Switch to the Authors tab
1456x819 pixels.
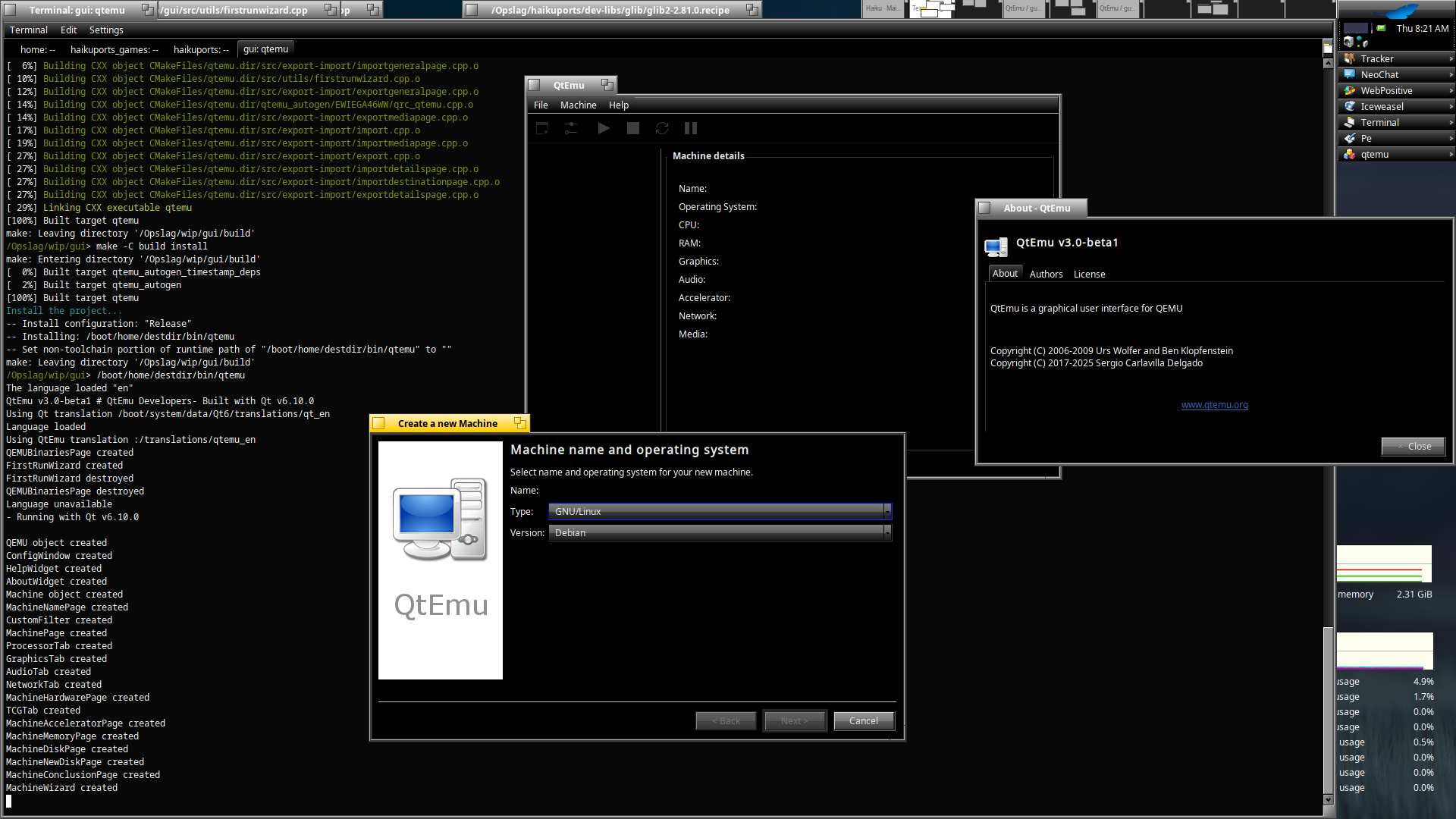click(x=1046, y=274)
